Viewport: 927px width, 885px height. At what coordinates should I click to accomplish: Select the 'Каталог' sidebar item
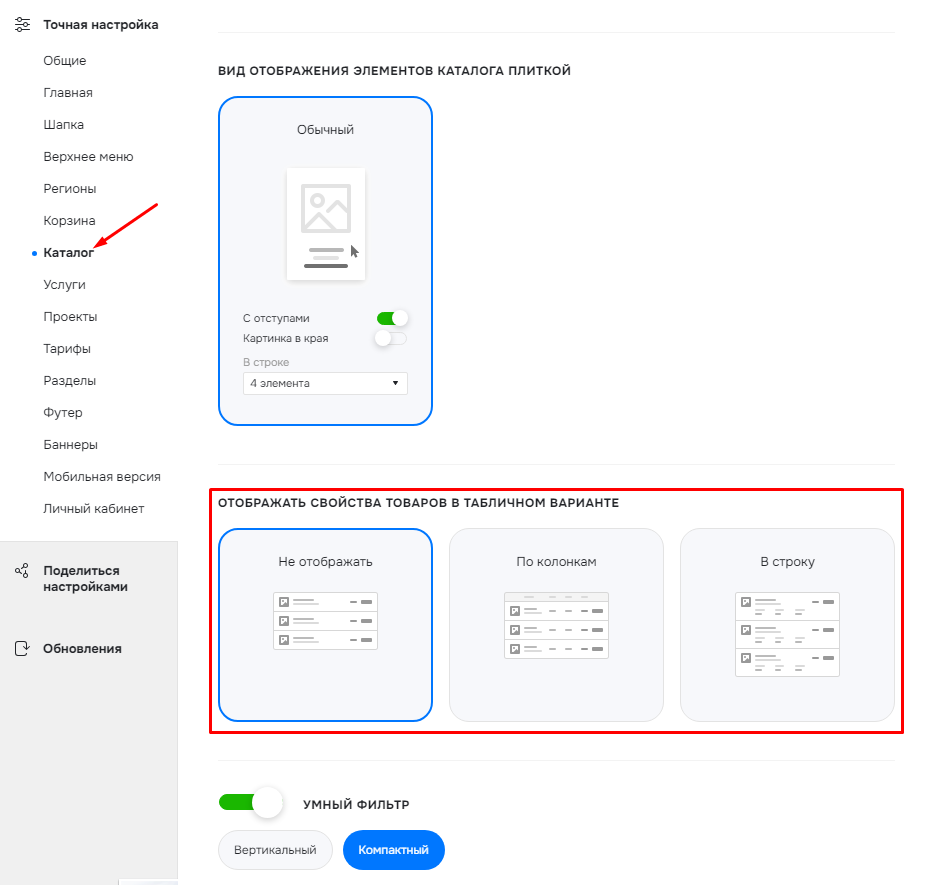pyautogui.click(x=69, y=252)
